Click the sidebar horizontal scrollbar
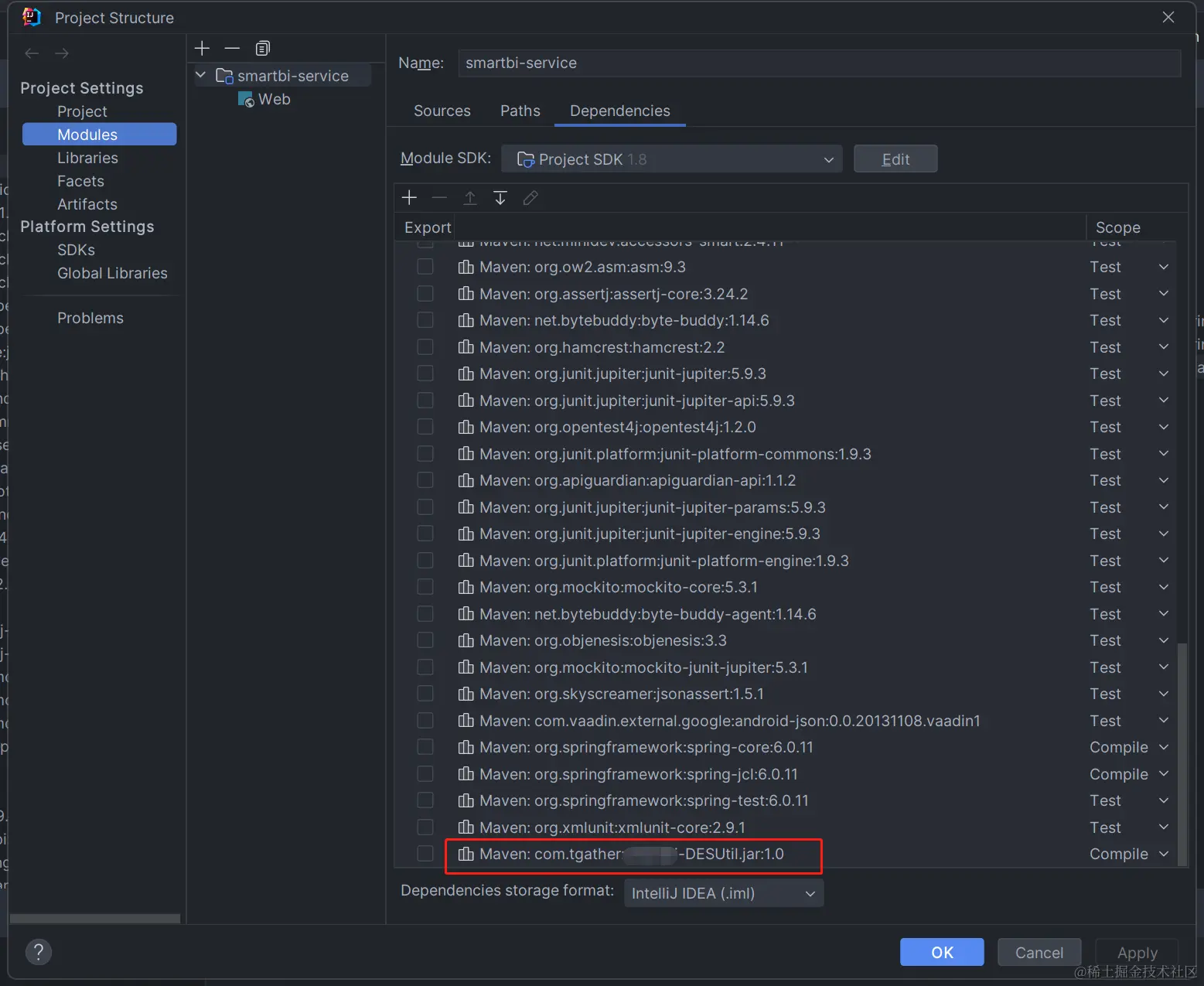This screenshot has width=1204, height=986. coord(95,918)
